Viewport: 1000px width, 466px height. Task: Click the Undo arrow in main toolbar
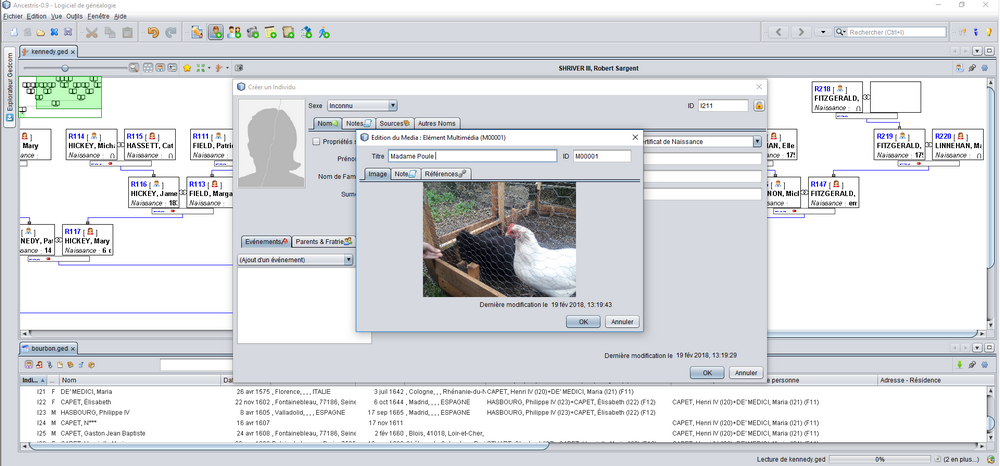(153, 32)
